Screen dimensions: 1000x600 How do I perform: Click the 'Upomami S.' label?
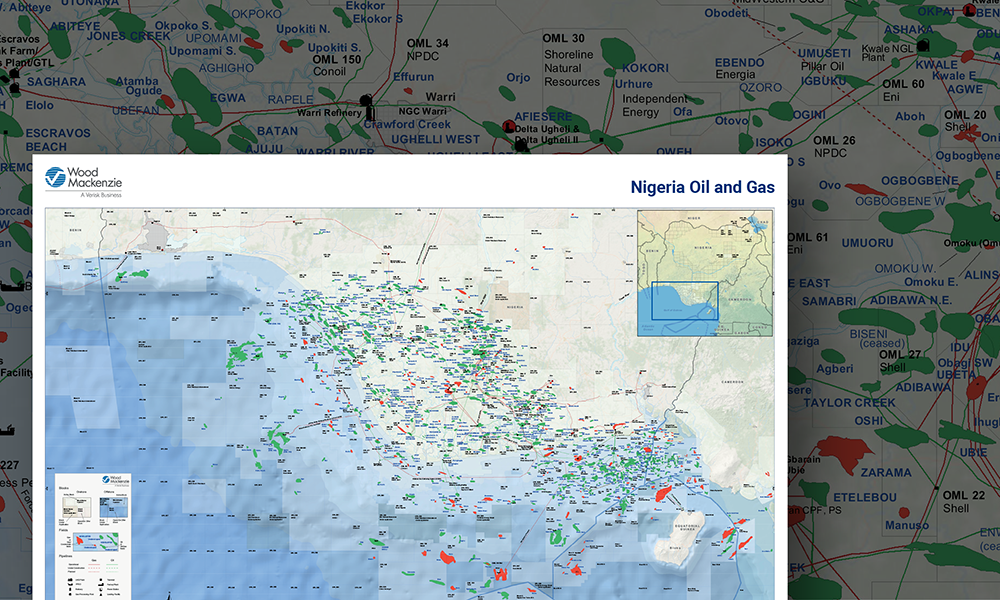coord(202,50)
